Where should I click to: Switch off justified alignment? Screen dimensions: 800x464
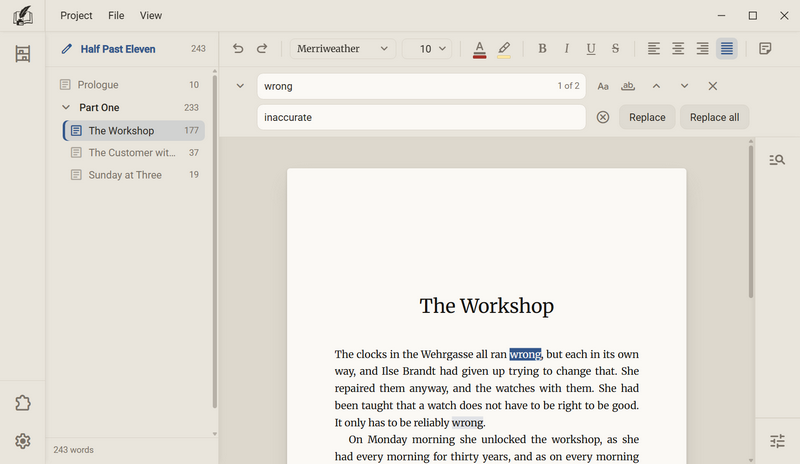click(727, 48)
